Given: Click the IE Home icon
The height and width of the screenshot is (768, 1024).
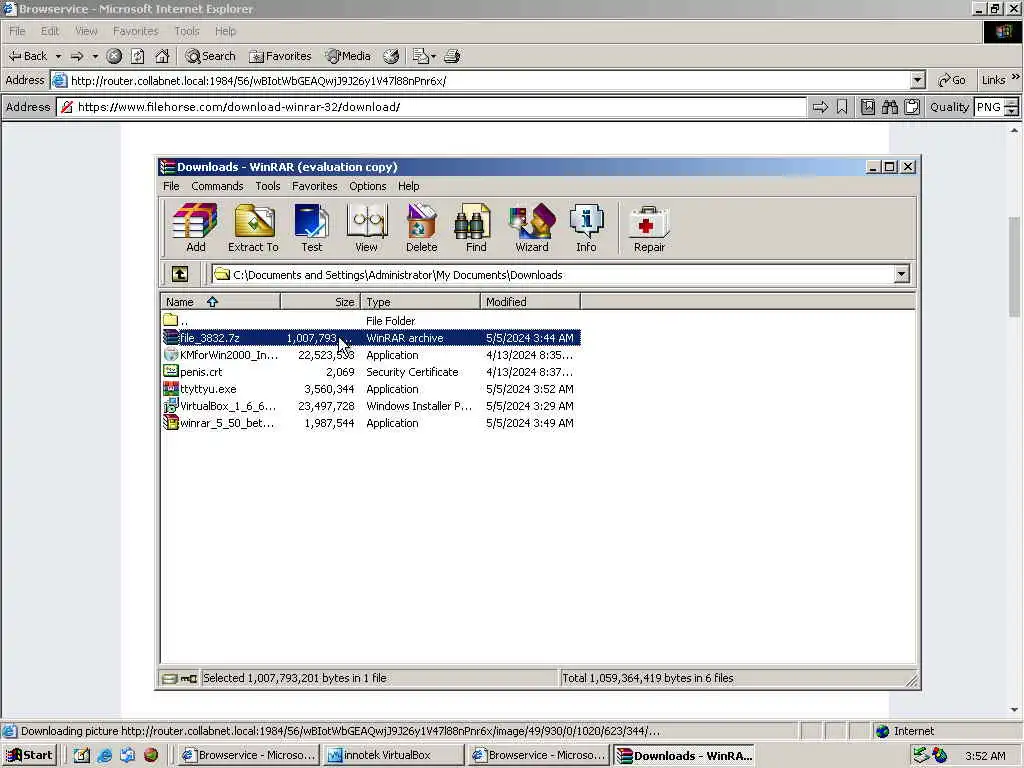Looking at the screenshot, I should (x=162, y=56).
